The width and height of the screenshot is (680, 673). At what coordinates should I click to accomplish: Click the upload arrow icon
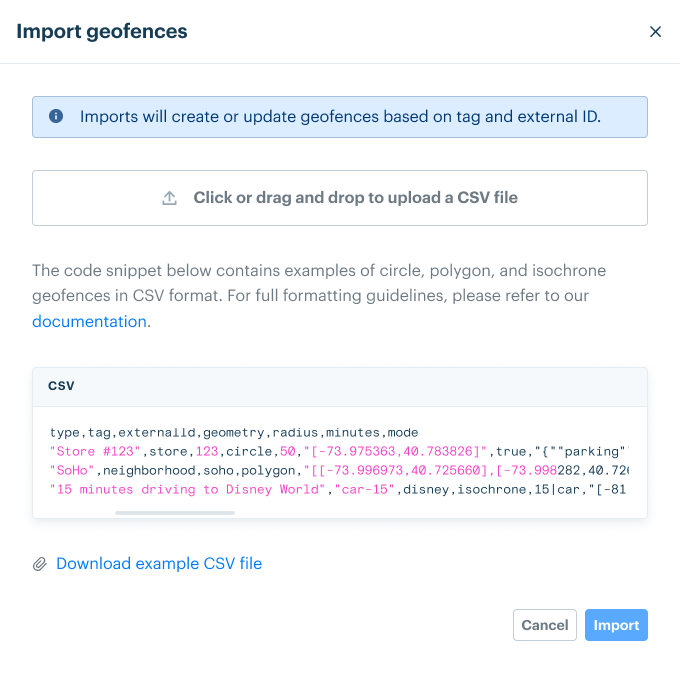pyautogui.click(x=170, y=198)
